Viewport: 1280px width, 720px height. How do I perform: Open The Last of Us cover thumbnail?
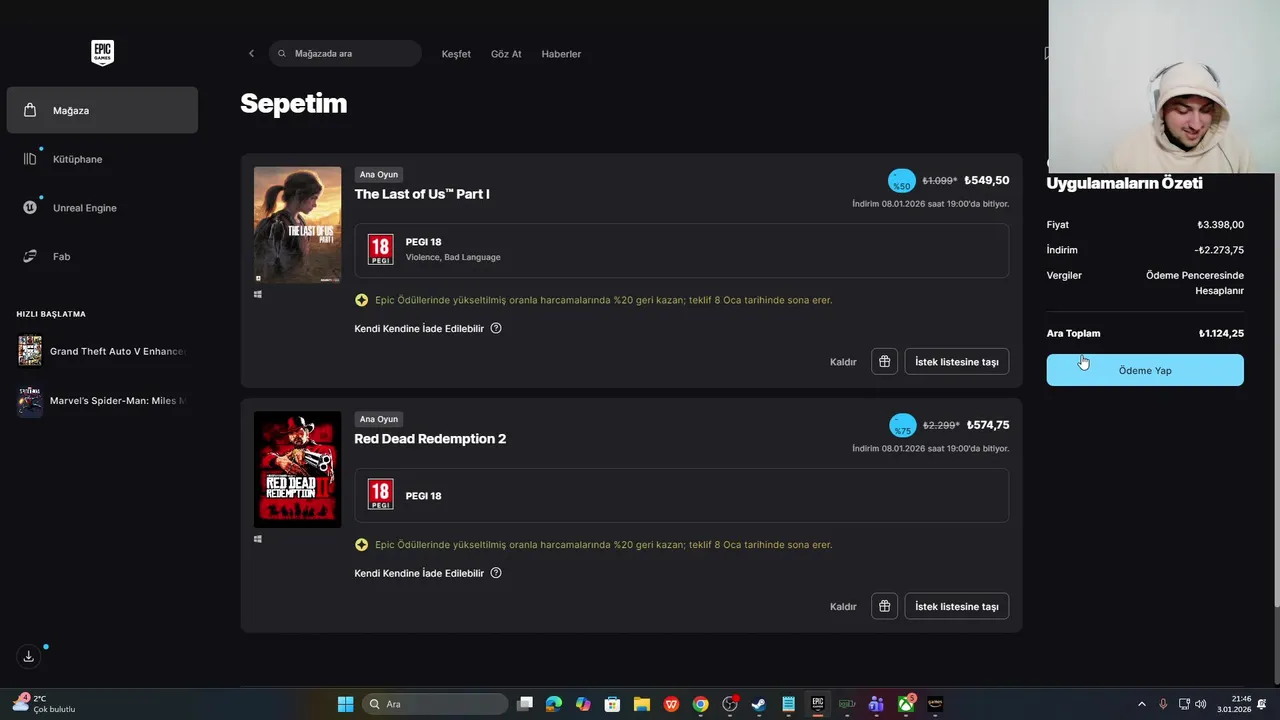click(297, 225)
